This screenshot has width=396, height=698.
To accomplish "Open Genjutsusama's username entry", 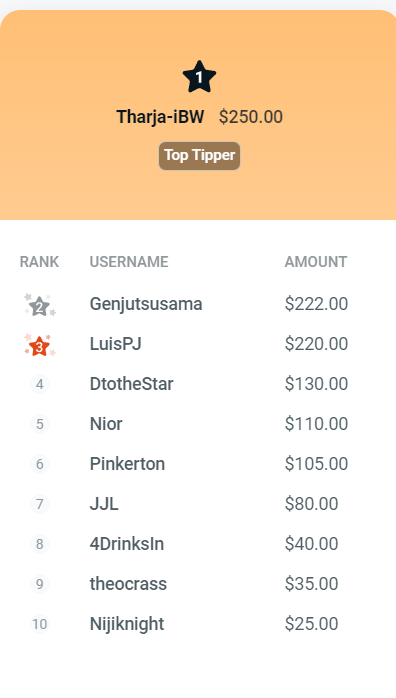I will pos(146,304).
